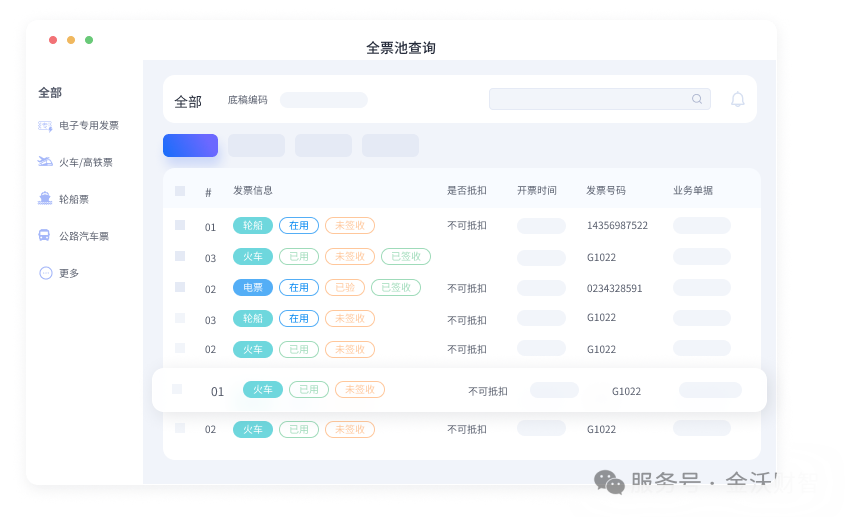Click invoice number 14356987522

pyautogui.click(x=617, y=225)
